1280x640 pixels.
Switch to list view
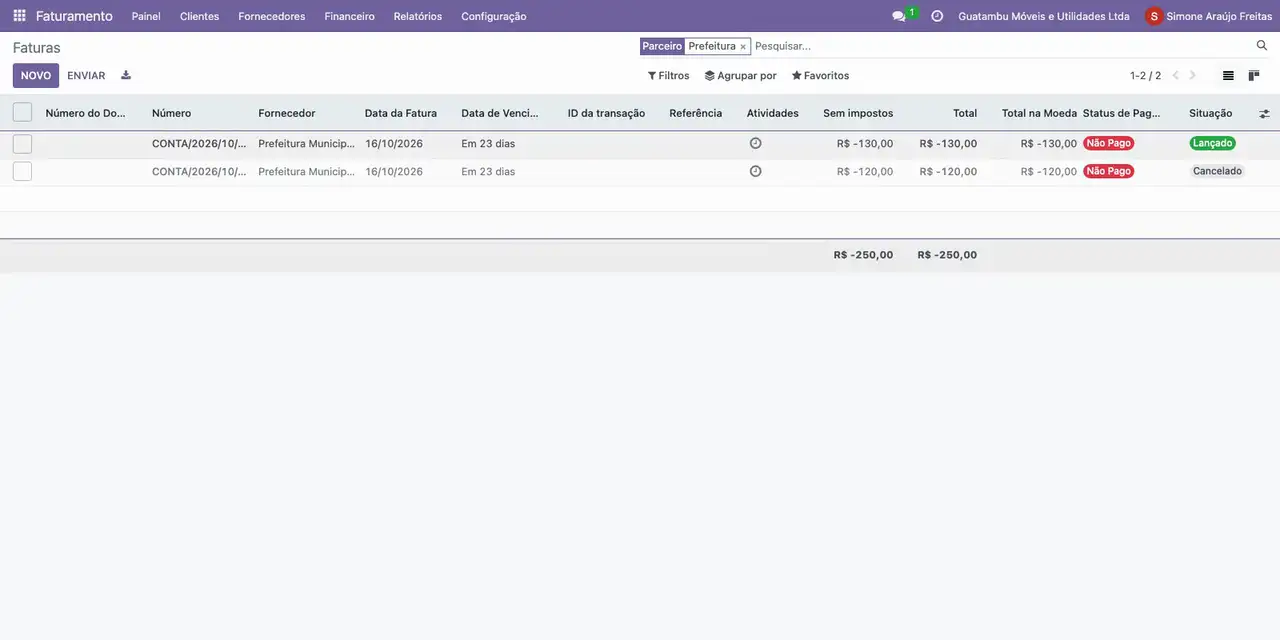click(x=1228, y=76)
